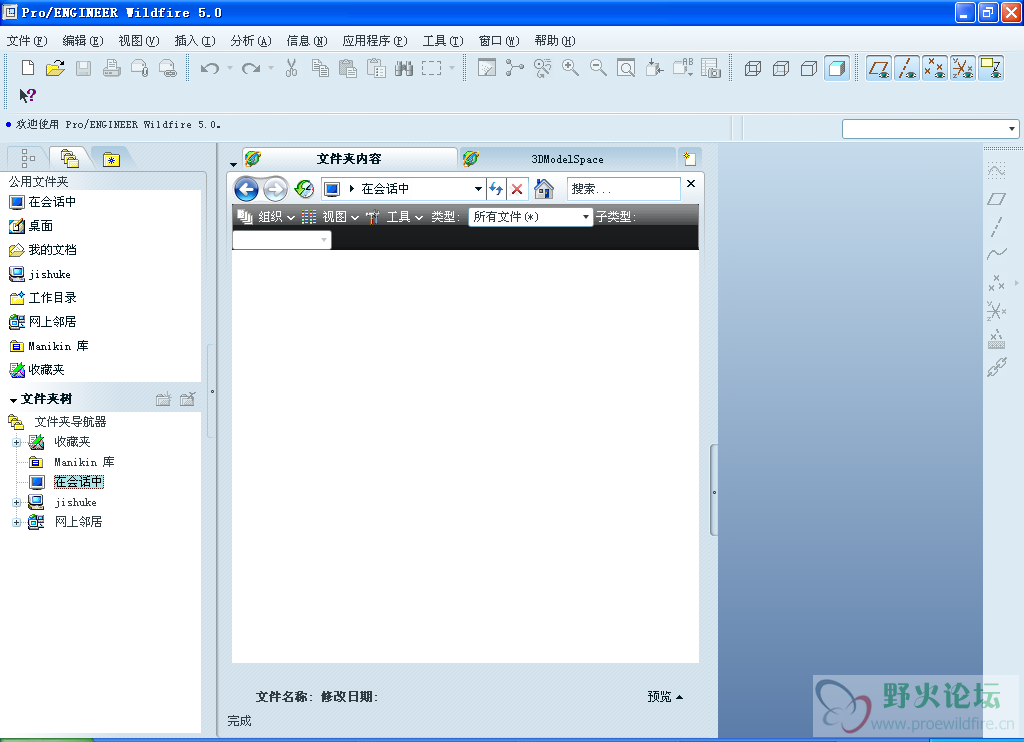Collapse the 文件夹树 section
The height and width of the screenshot is (742, 1024).
pos(13,400)
